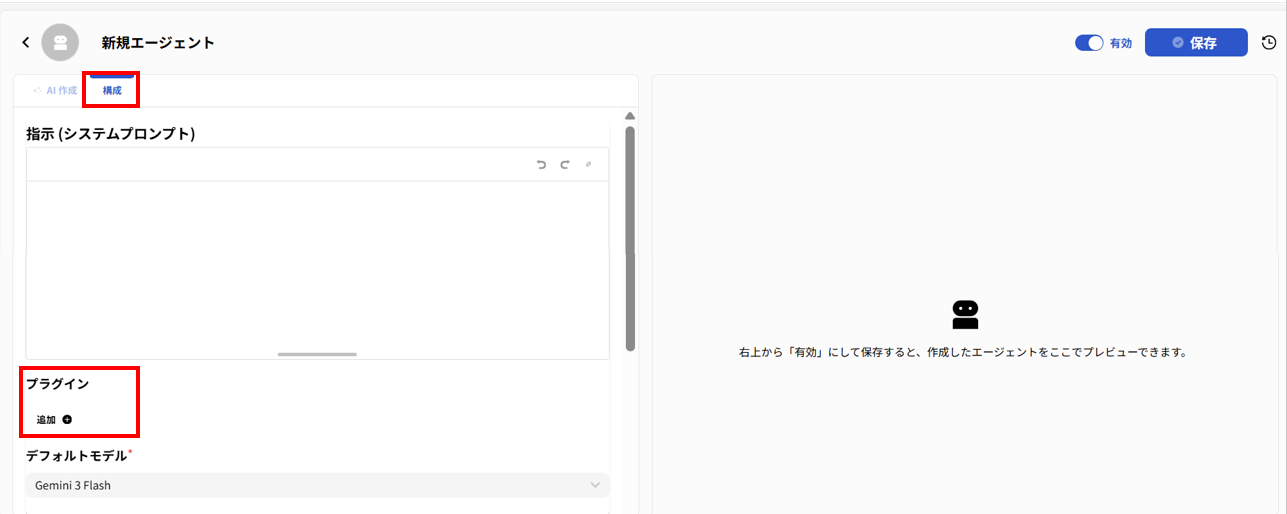1287x514 pixels.
Task: Expand the system prompt editor
Action: [x=589, y=165]
